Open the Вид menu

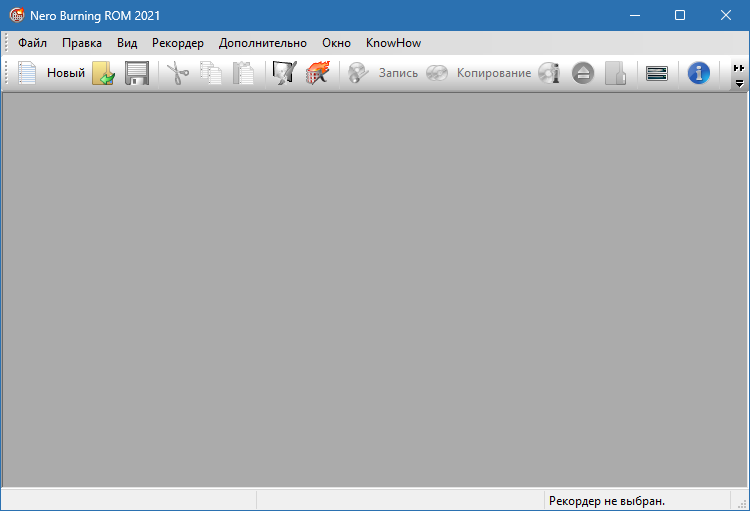click(127, 43)
